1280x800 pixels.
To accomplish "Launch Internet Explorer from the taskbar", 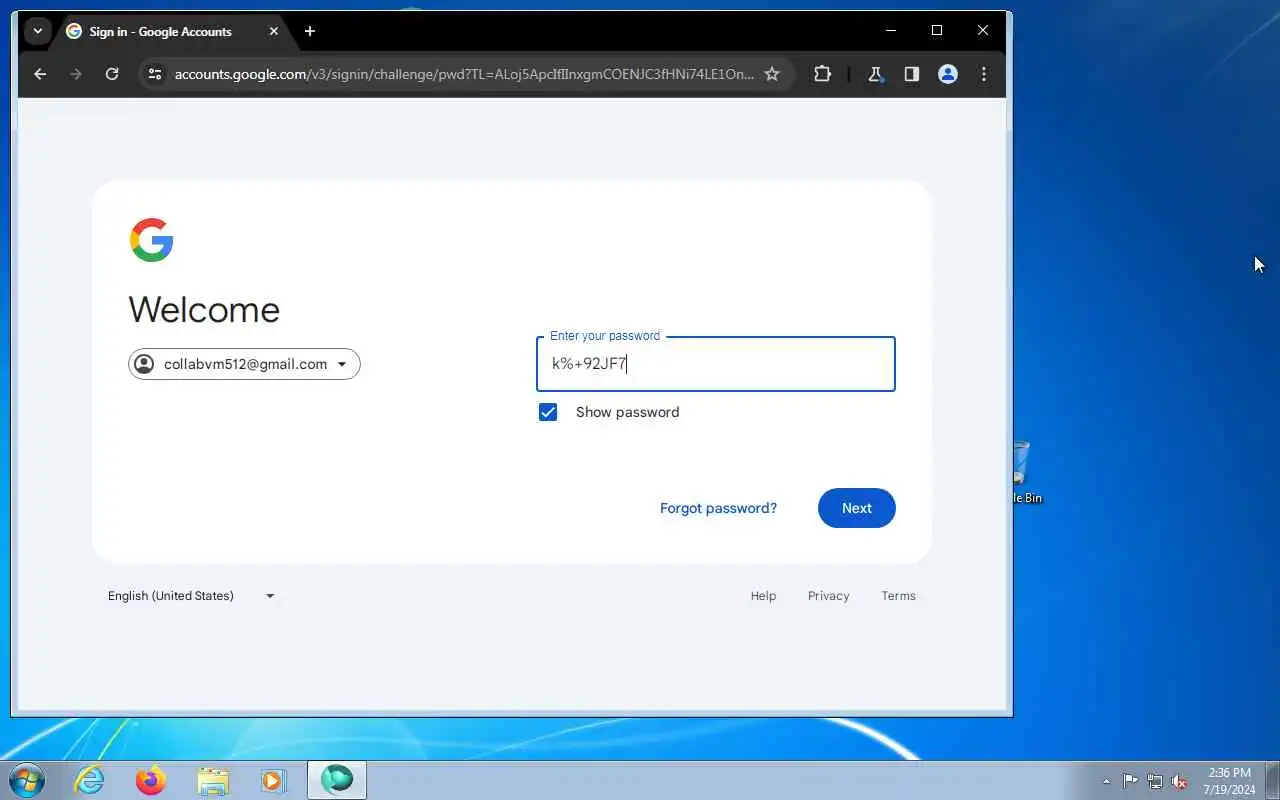I will click(90, 780).
